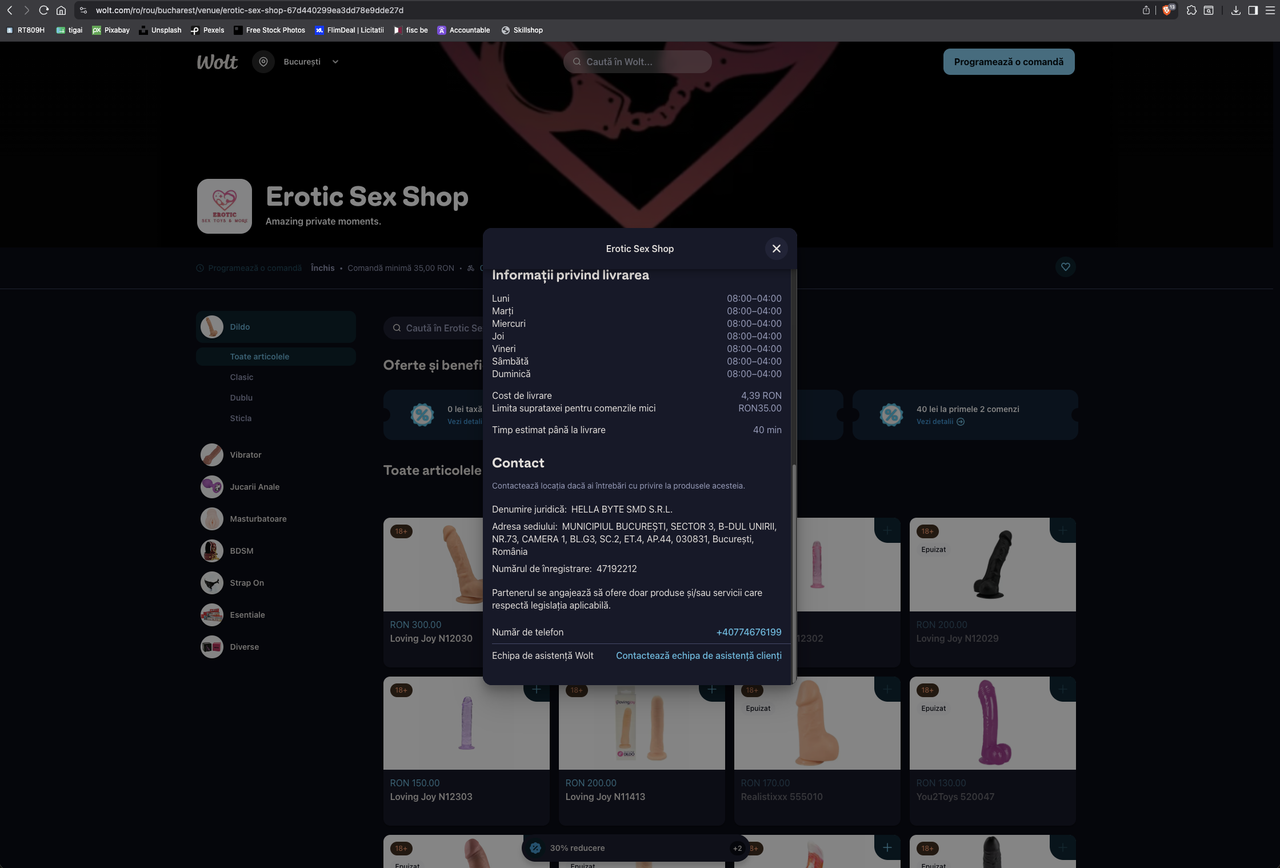Open the Pixabay bookmark
Image resolution: width=1280 pixels, height=868 pixels.
pos(111,30)
